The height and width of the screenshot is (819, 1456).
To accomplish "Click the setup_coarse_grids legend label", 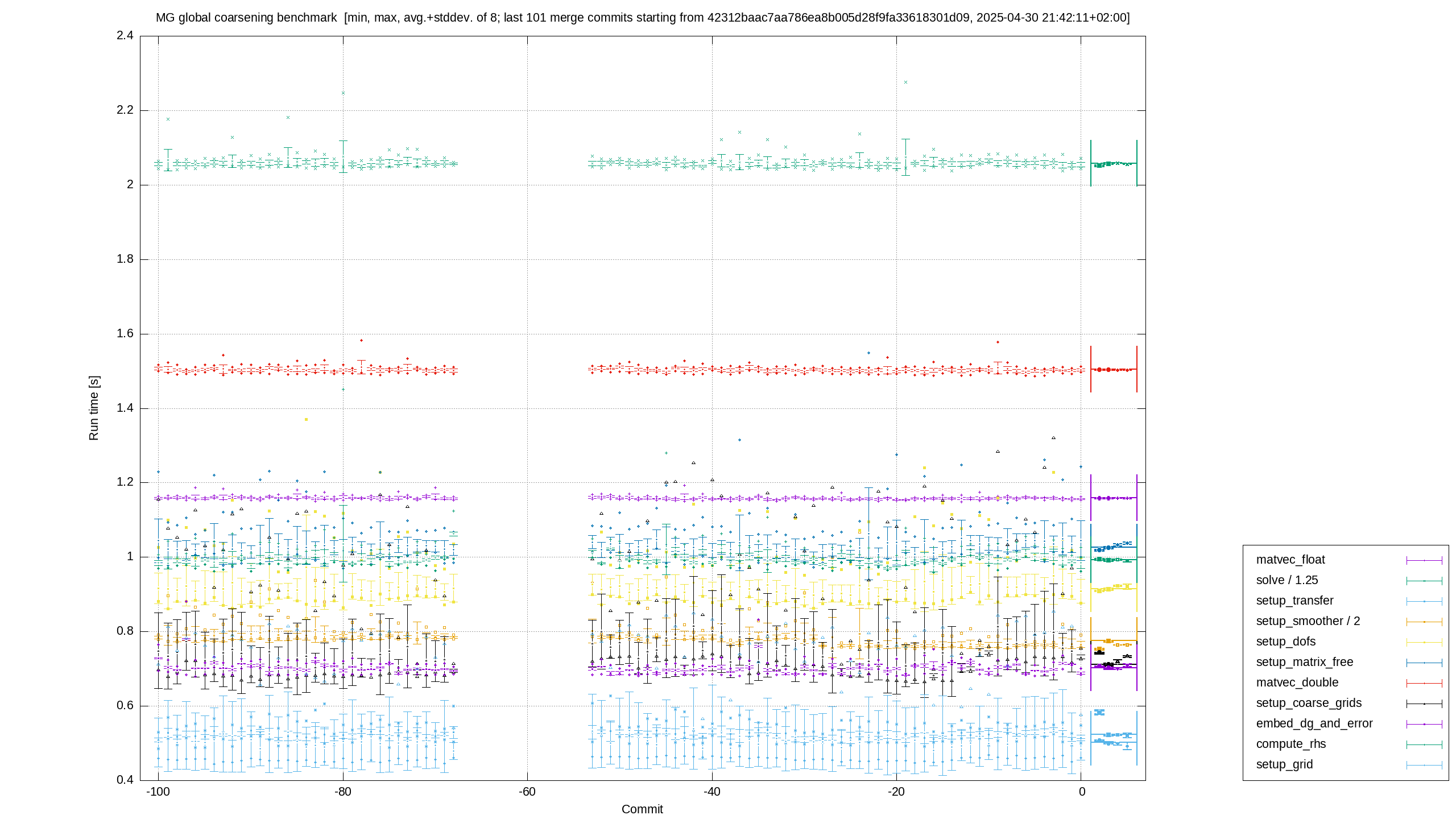I will [1309, 703].
